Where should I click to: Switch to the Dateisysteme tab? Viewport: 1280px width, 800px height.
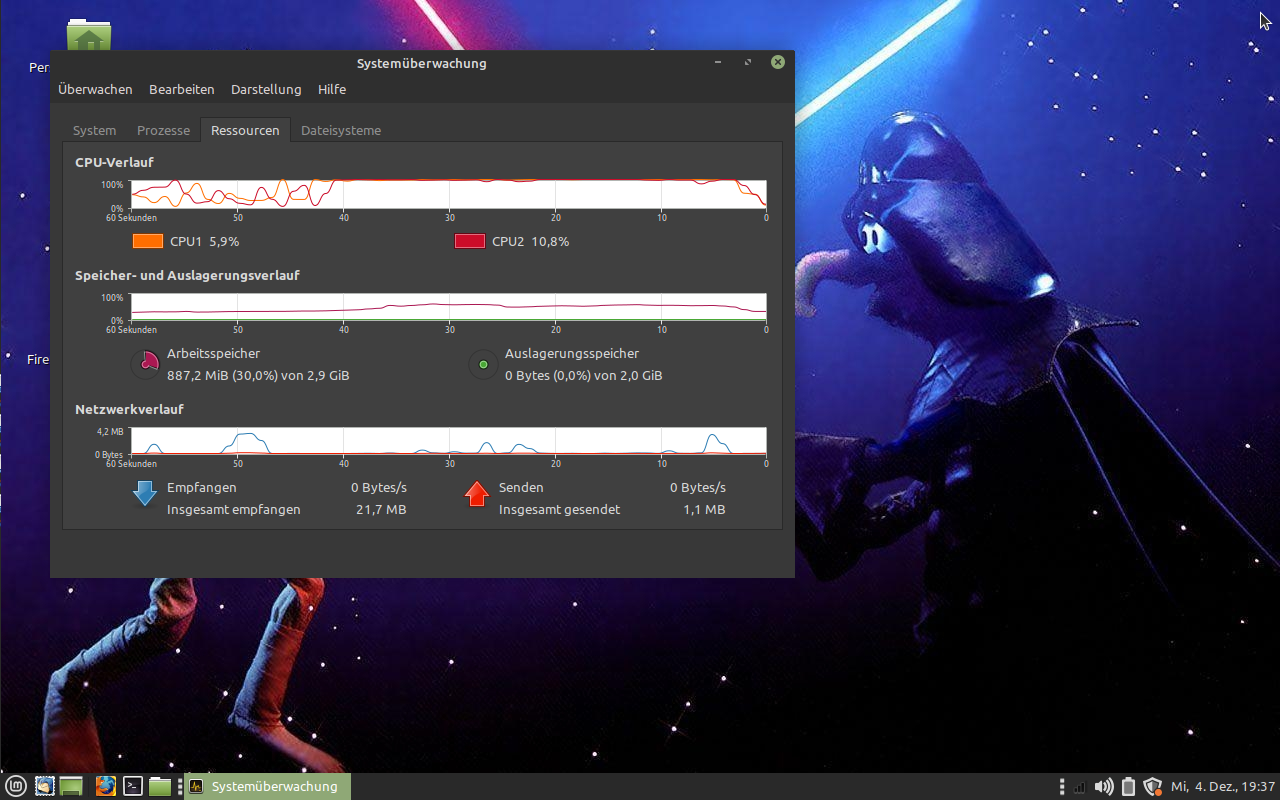[341, 130]
